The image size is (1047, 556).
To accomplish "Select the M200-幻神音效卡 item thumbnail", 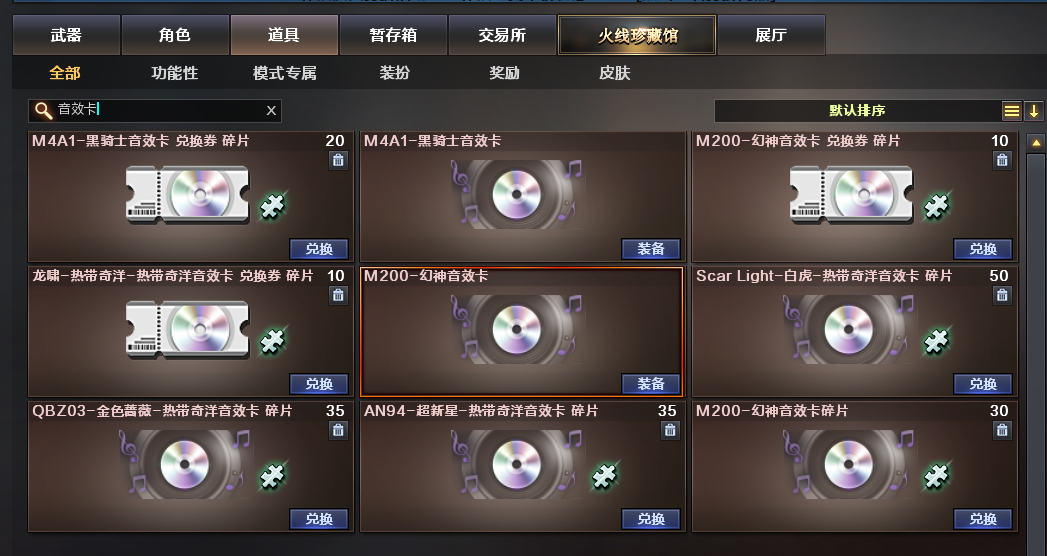I will coord(516,330).
